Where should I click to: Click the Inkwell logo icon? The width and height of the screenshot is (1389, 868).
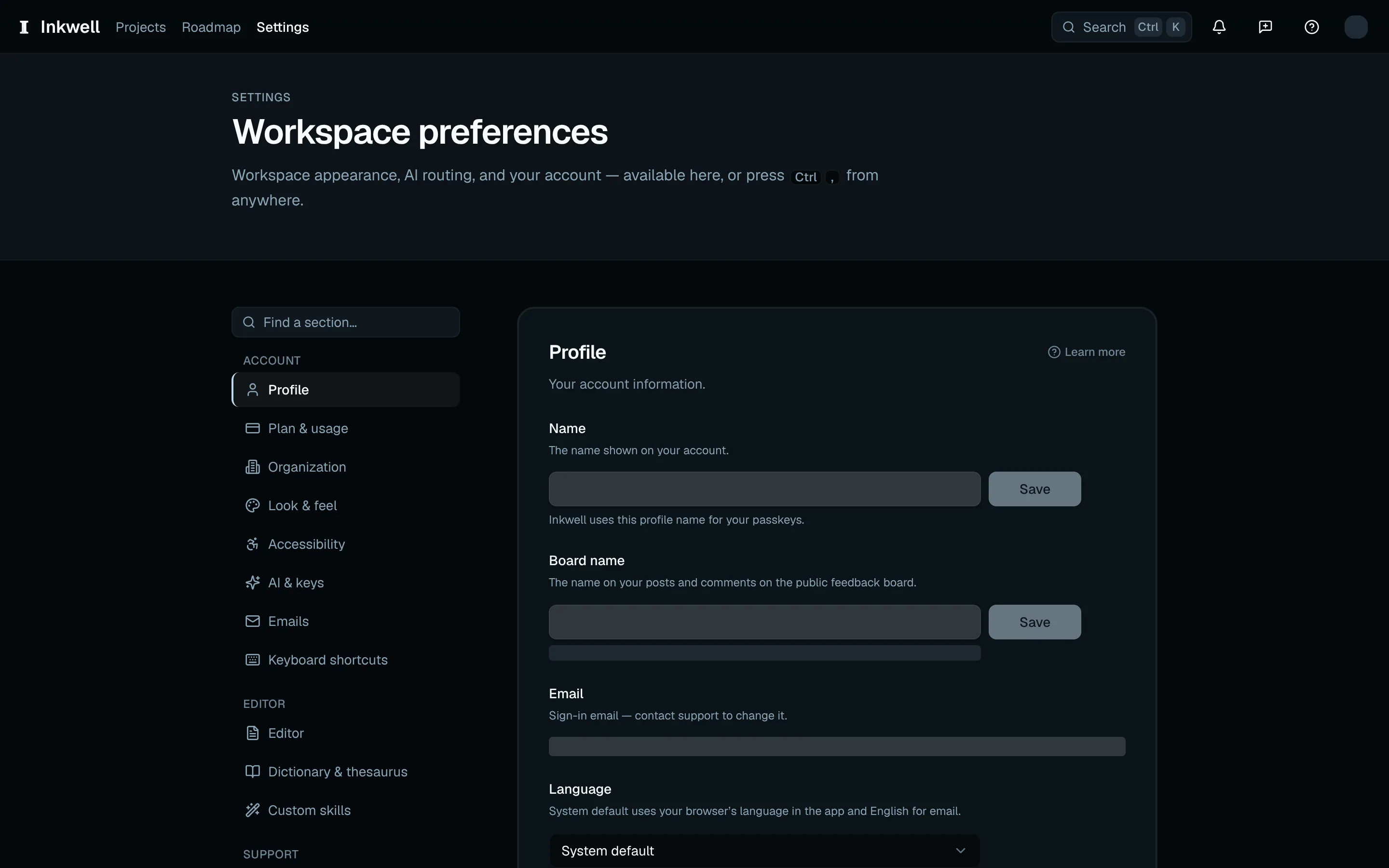(24, 27)
